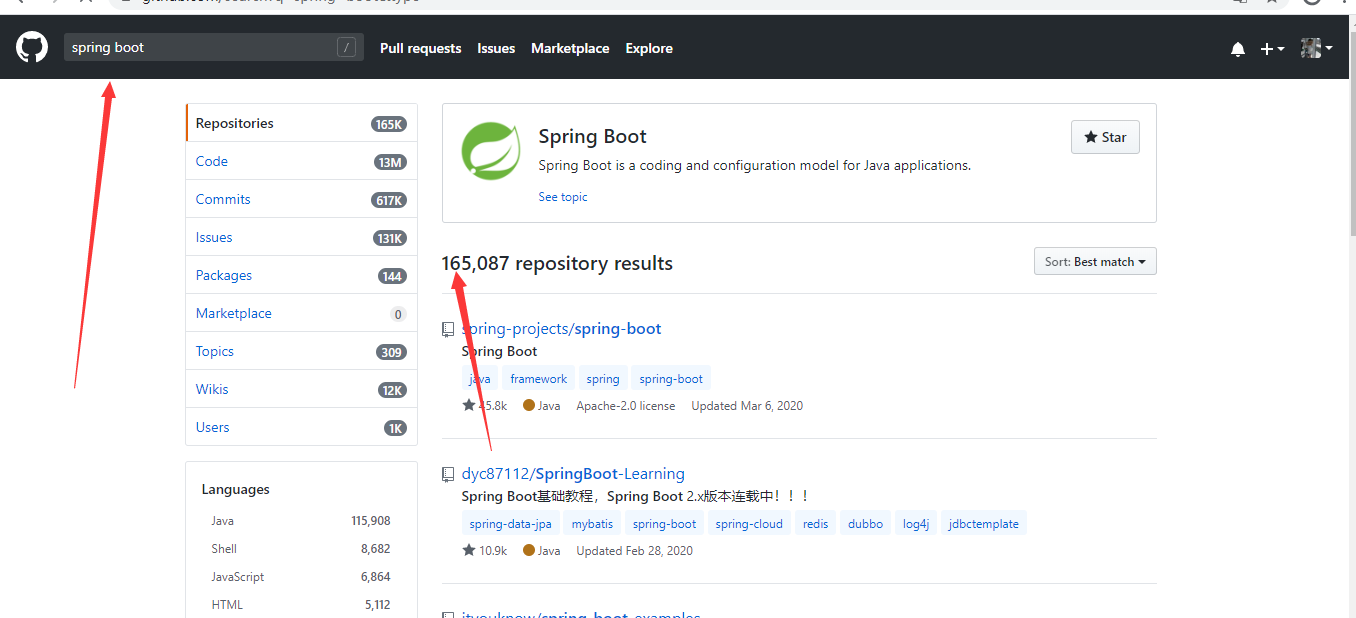Filter by Java language
This screenshot has height=618, width=1356.
click(x=301, y=521)
